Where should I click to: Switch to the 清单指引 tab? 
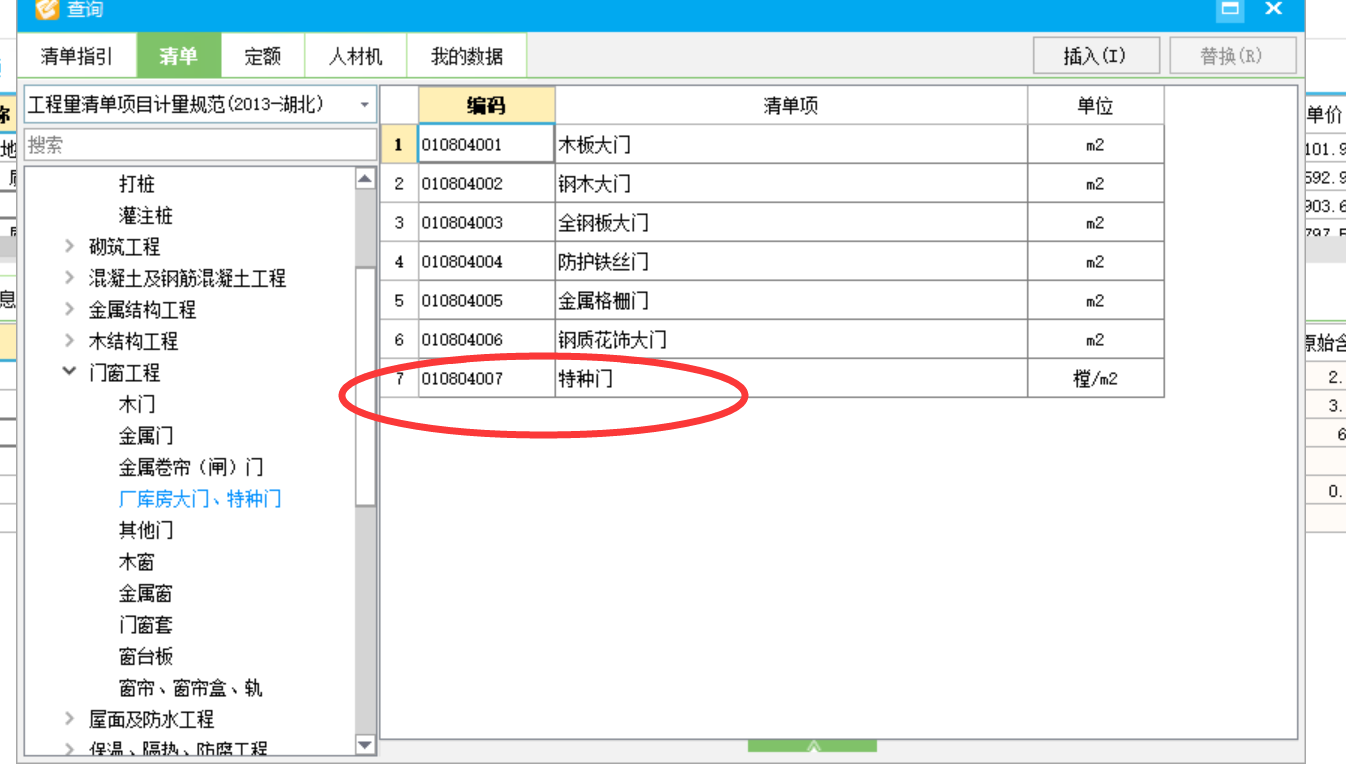(77, 57)
